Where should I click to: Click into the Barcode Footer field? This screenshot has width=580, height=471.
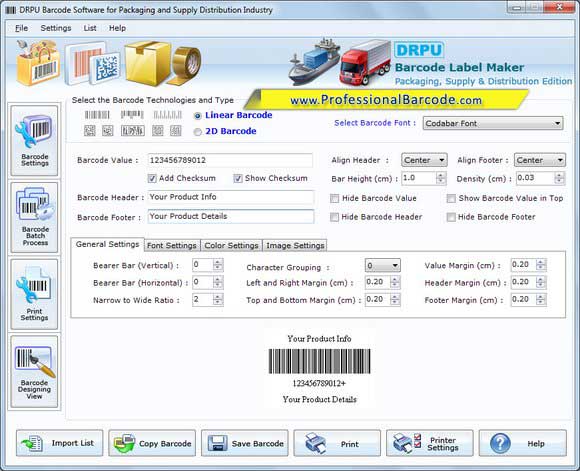click(230, 216)
